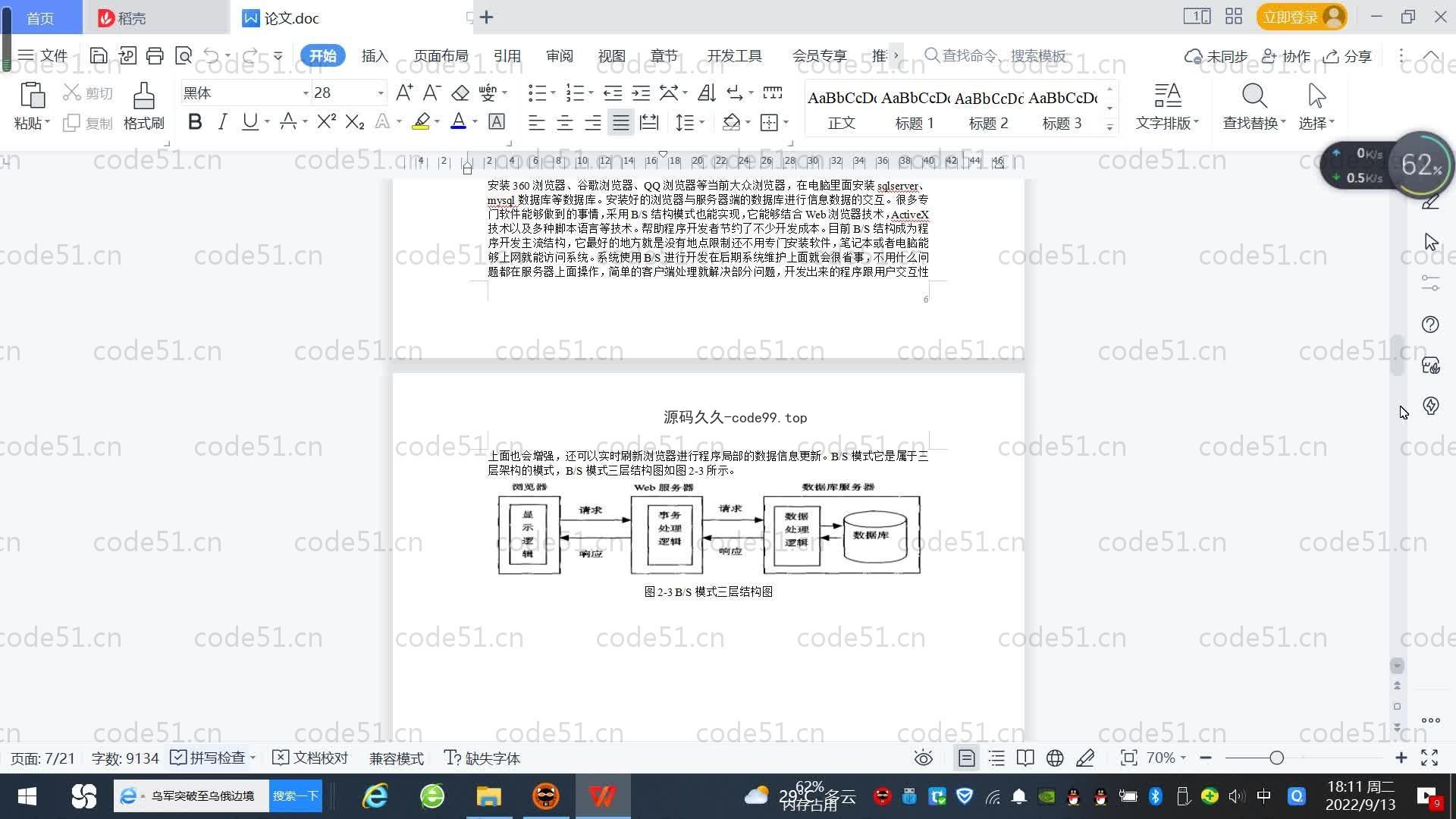
Task: Open the Page Layout ribbon tab
Action: (441, 56)
